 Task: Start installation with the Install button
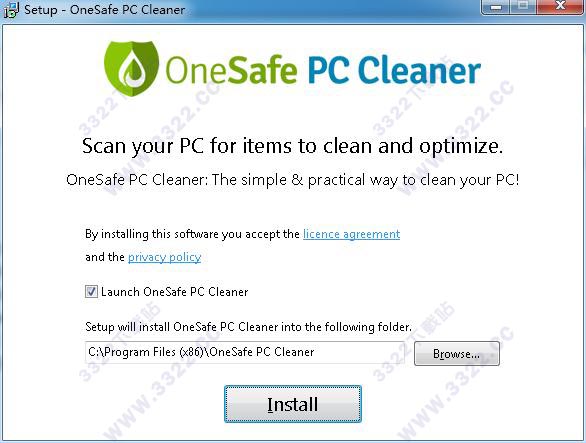point(293,404)
